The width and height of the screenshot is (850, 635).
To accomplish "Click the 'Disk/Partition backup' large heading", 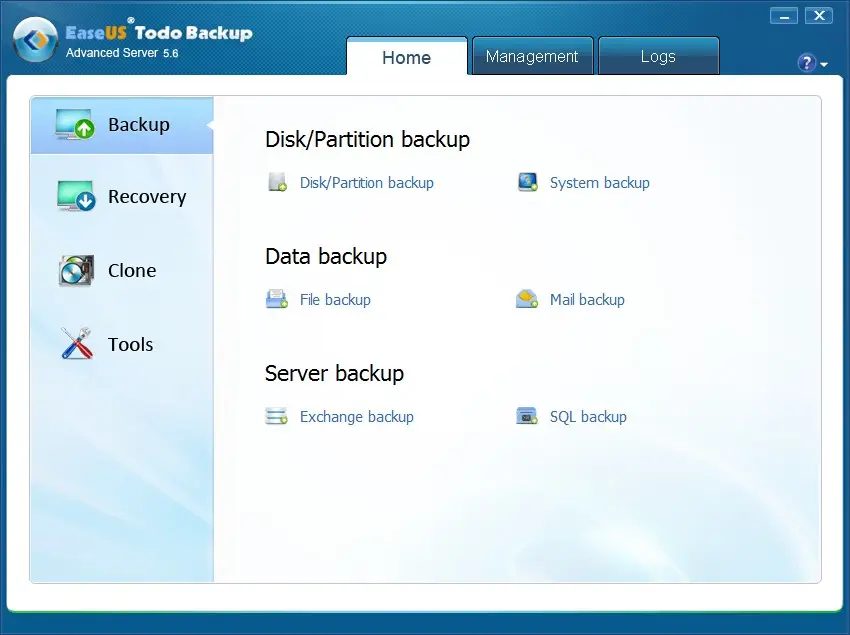I will coord(367,139).
